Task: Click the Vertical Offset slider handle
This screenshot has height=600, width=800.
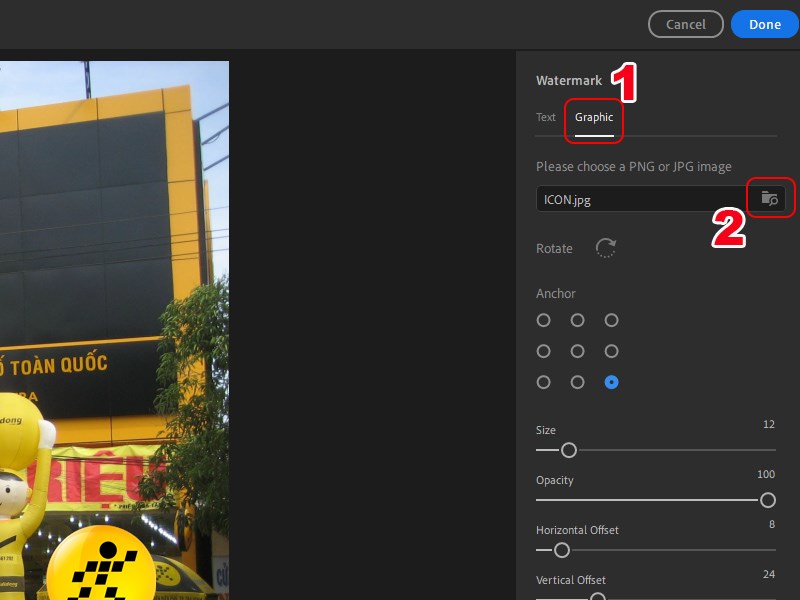Action: pyautogui.click(x=600, y=598)
